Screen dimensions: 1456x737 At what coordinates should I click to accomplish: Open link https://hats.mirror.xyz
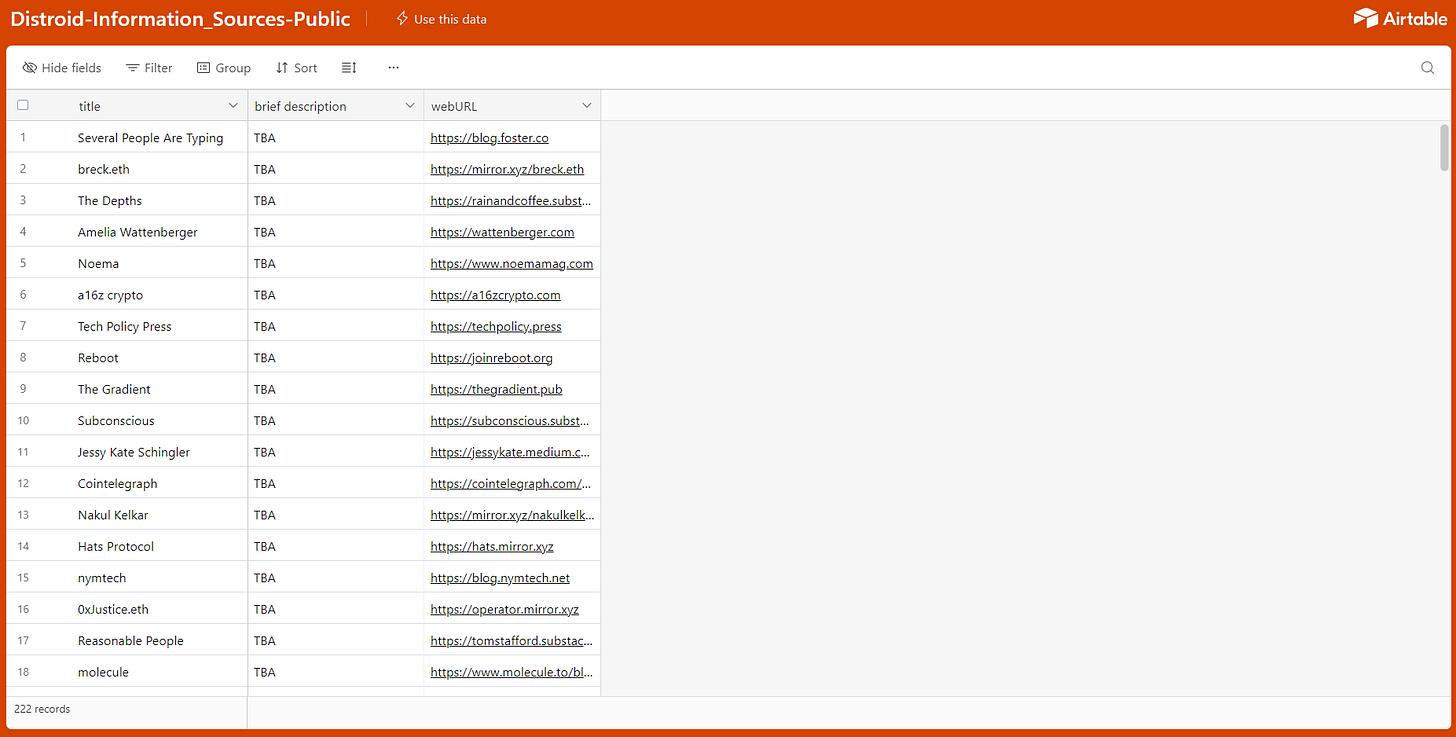pos(492,546)
